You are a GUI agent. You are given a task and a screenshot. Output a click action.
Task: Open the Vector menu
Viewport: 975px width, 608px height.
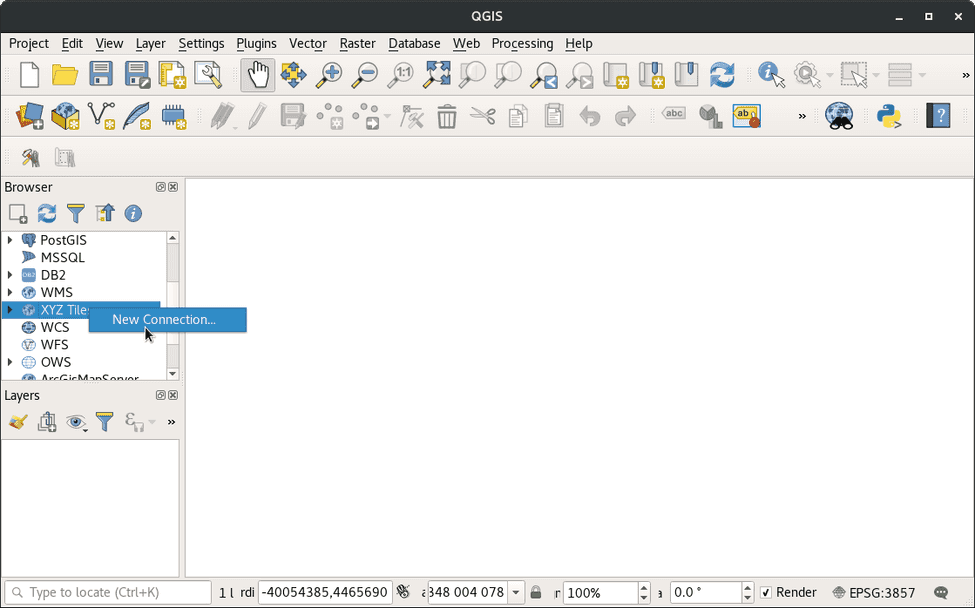coord(307,44)
